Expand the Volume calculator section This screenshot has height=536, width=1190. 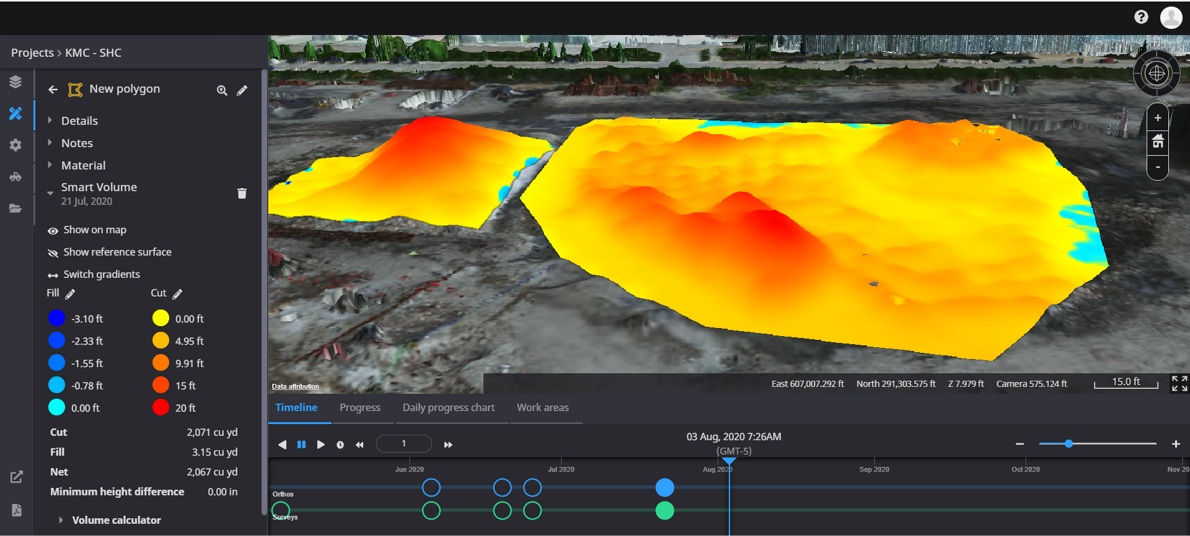pos(116,520)
